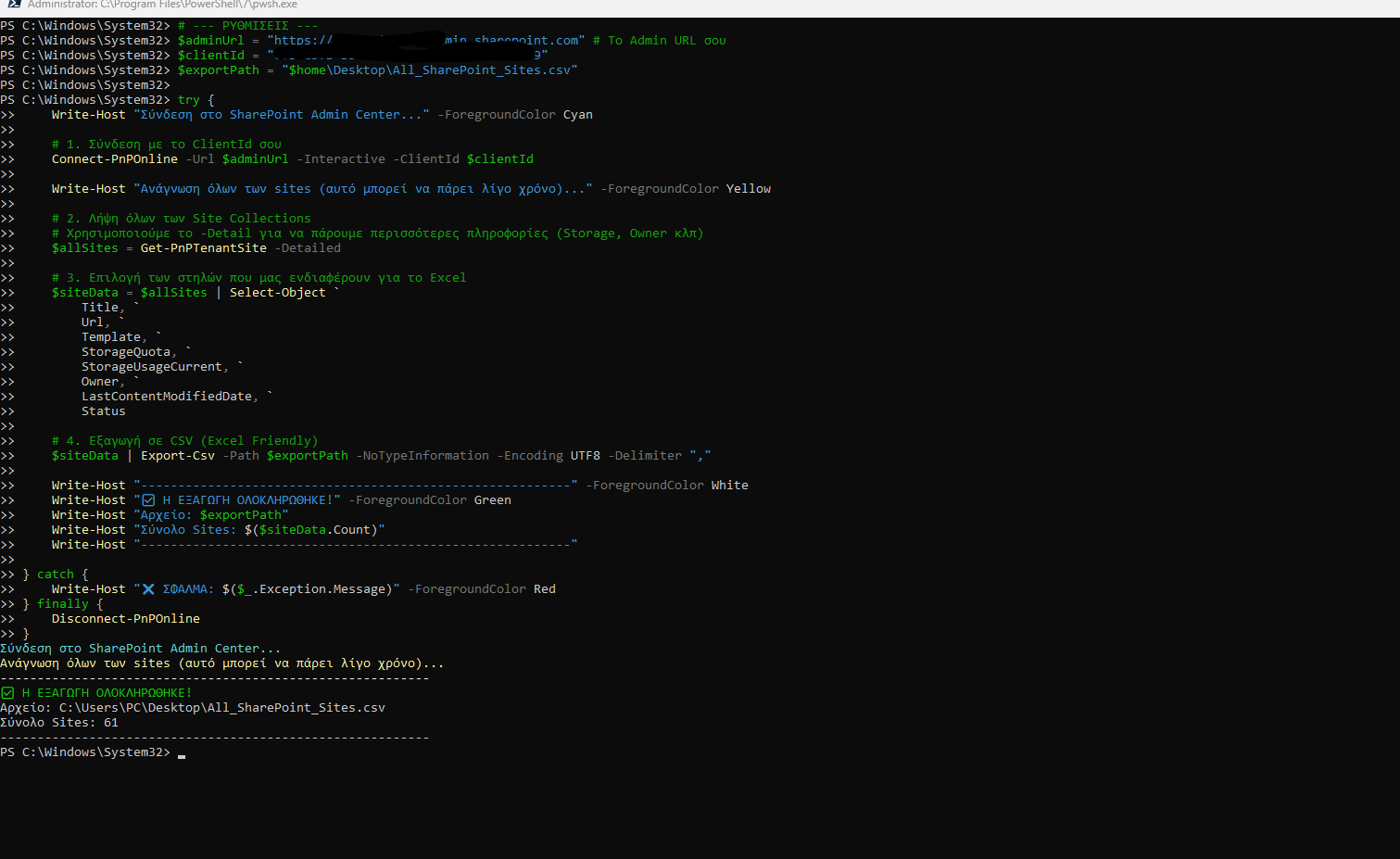
Task: Click the PowerShell icon in the title bar
Action: point(13,5)
